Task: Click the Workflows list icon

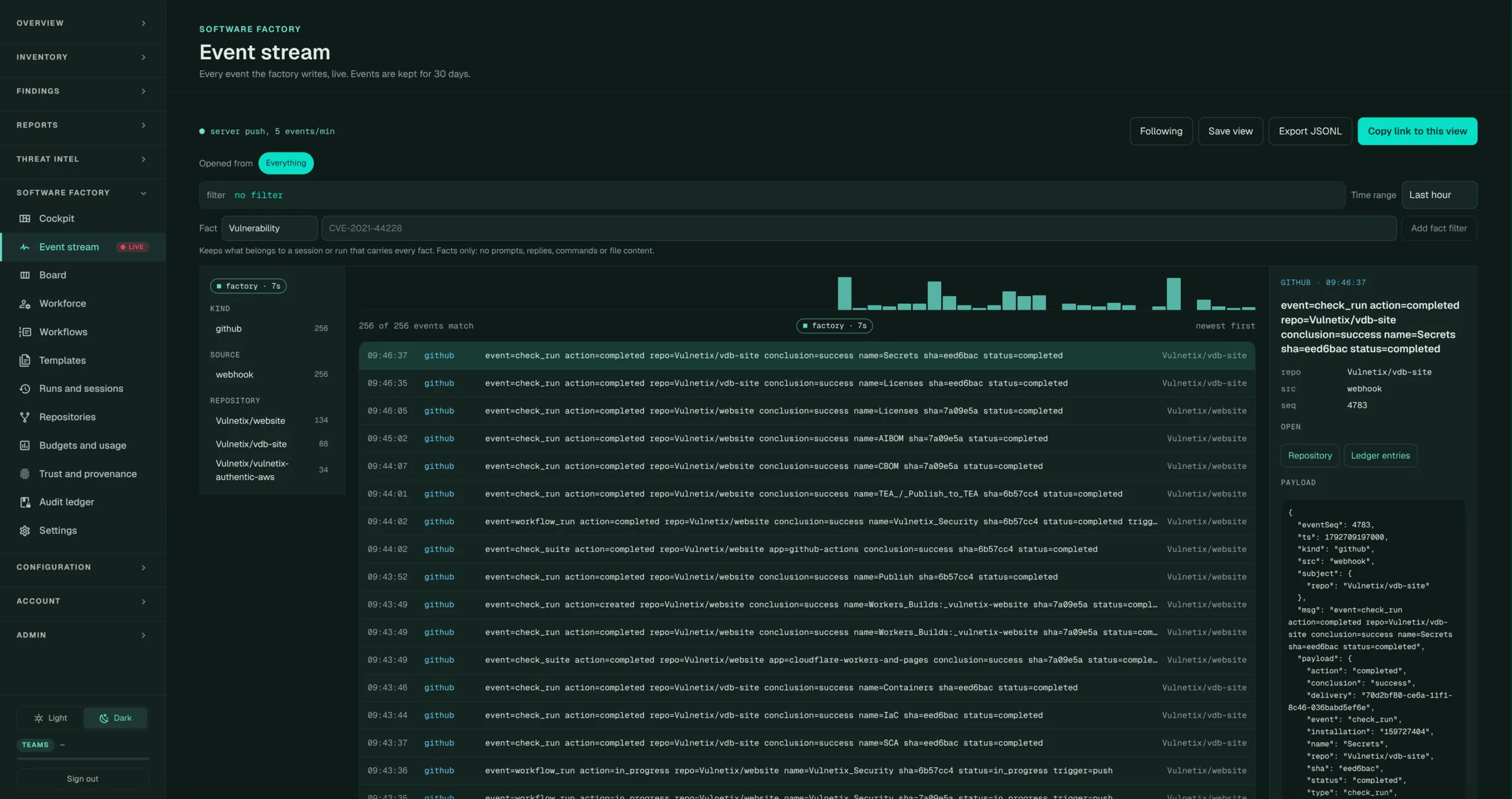Action: pyautogui.click(x=25, y=332)
